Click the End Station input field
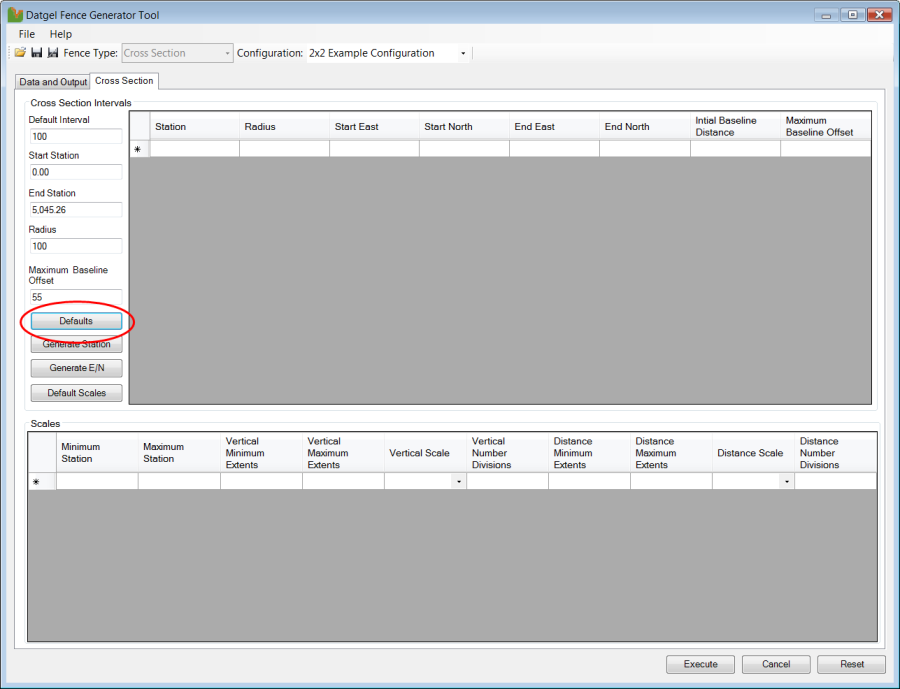This screenshot has height=689, width=900. click(x=75, y=210)
